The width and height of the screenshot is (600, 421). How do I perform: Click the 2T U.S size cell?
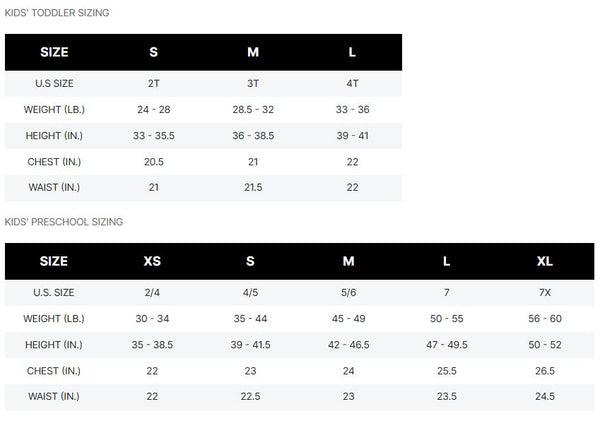pyautogui.click(x=153, y=83)
